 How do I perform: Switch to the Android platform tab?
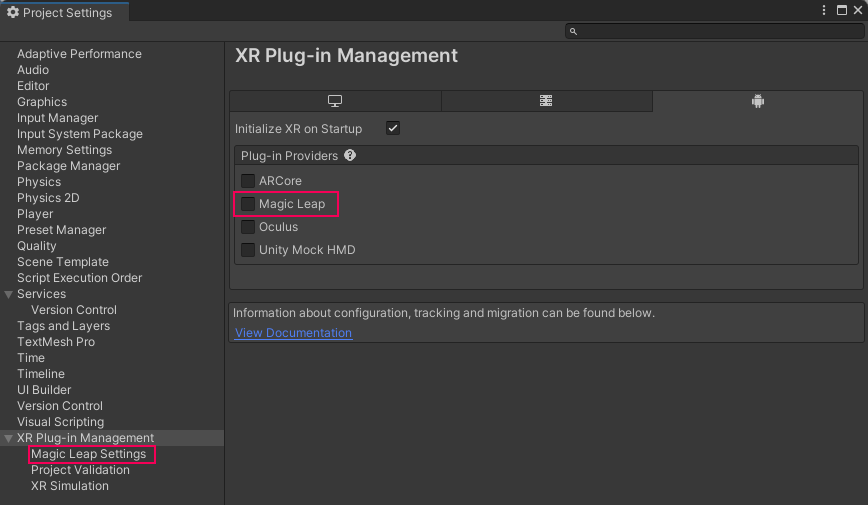pos(757,101)
